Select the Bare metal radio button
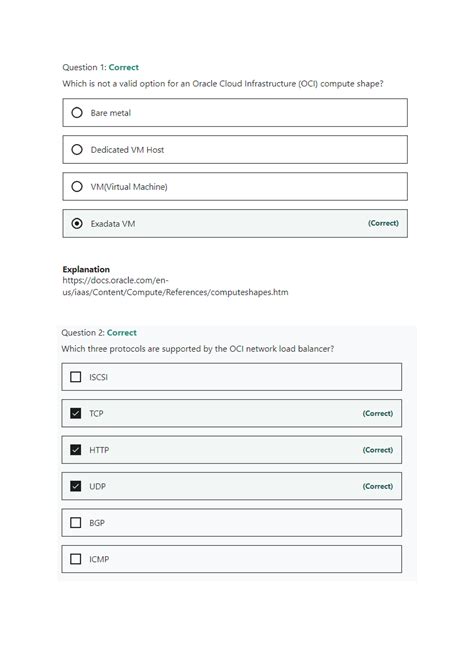474x670 pixels. [x=77, y=113]
